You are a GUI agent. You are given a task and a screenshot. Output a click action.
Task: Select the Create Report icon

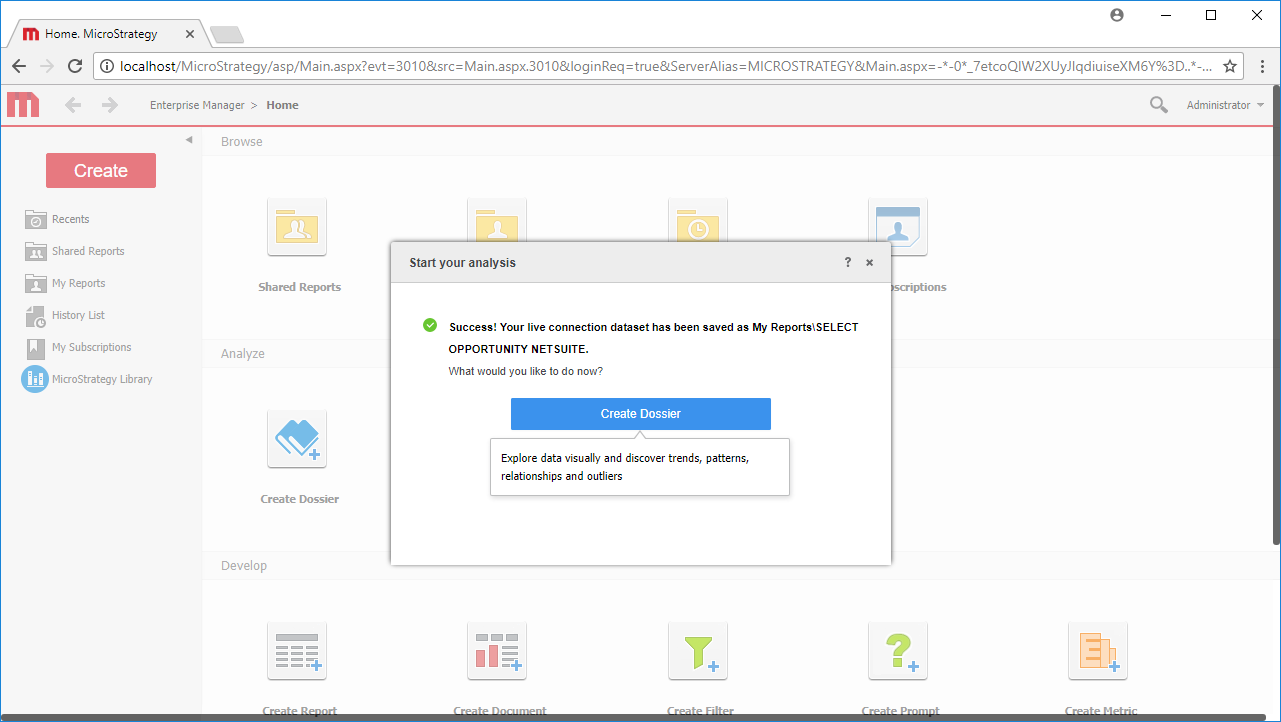pyautogui.click(x=297, y=650)
